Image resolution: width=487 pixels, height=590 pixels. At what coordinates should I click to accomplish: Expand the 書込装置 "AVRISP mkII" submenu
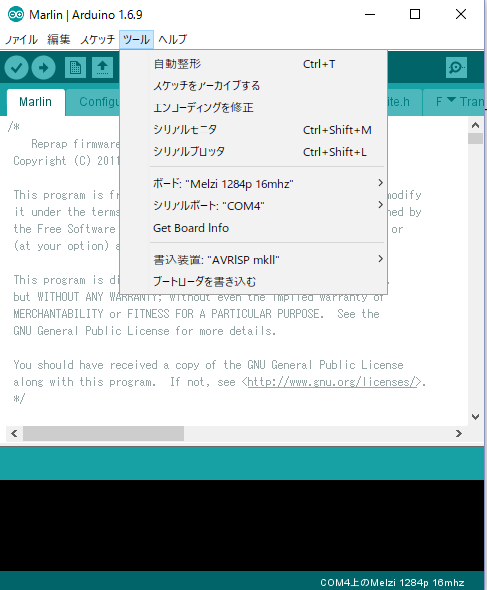pos(253,260)
